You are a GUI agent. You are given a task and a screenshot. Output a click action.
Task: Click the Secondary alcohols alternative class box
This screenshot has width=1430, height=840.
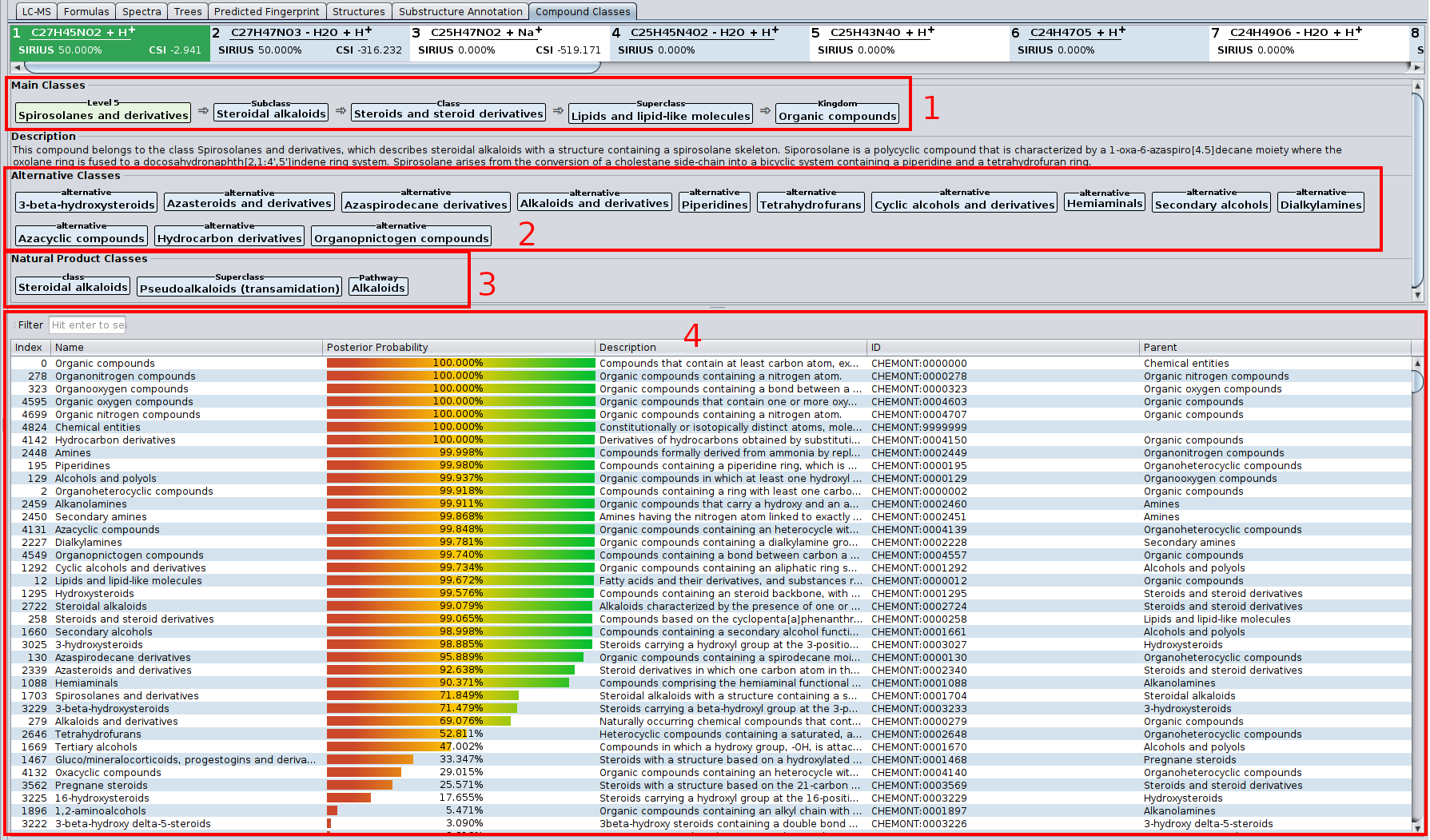coord(1211,204)
